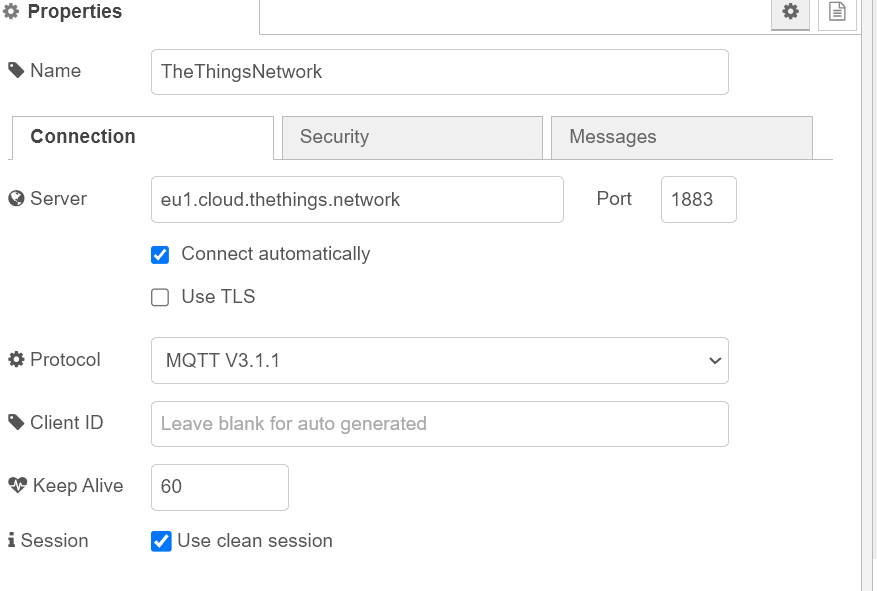Click the Client ID input box

pos(439,424)
